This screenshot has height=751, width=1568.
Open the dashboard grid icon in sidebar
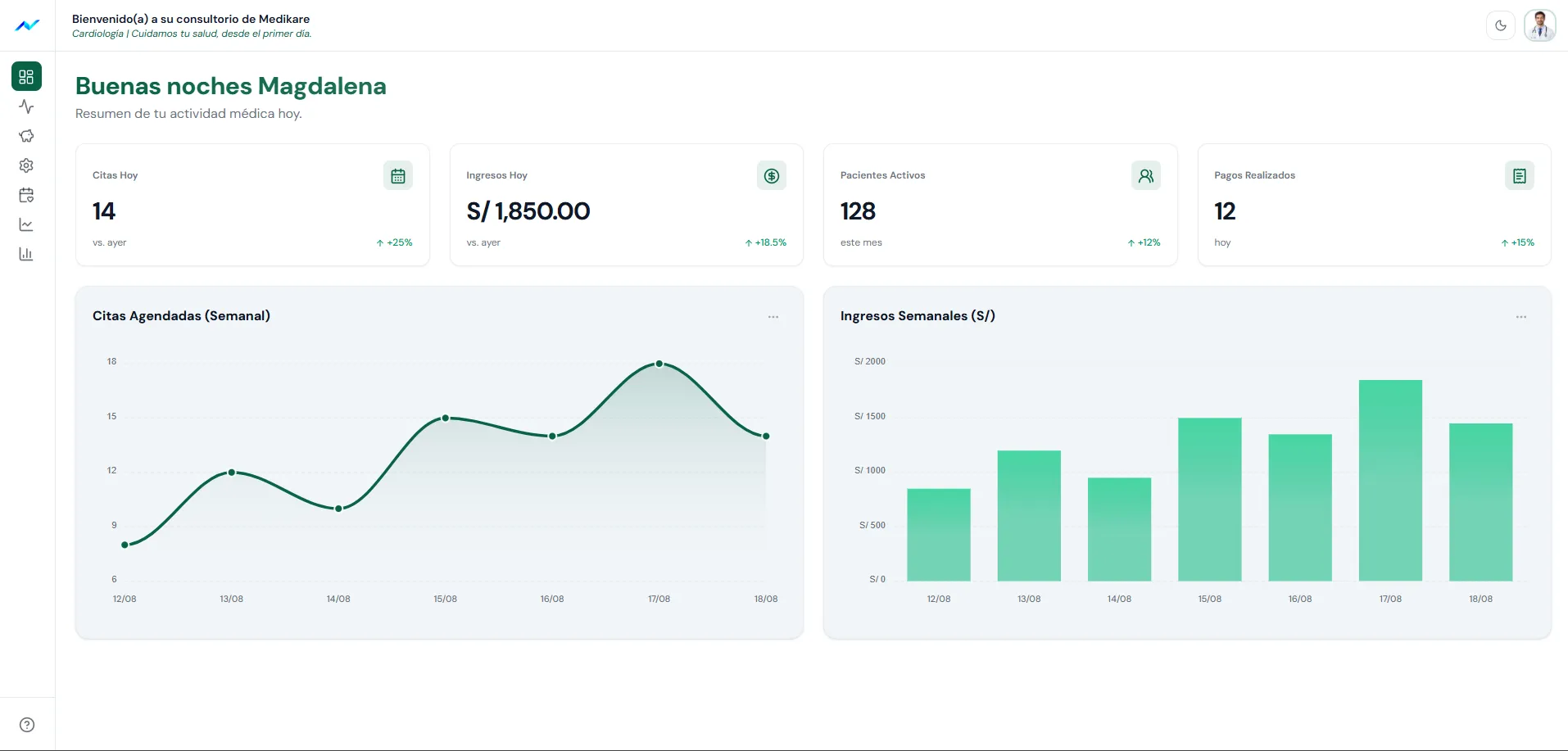click(x=26, y=77)
